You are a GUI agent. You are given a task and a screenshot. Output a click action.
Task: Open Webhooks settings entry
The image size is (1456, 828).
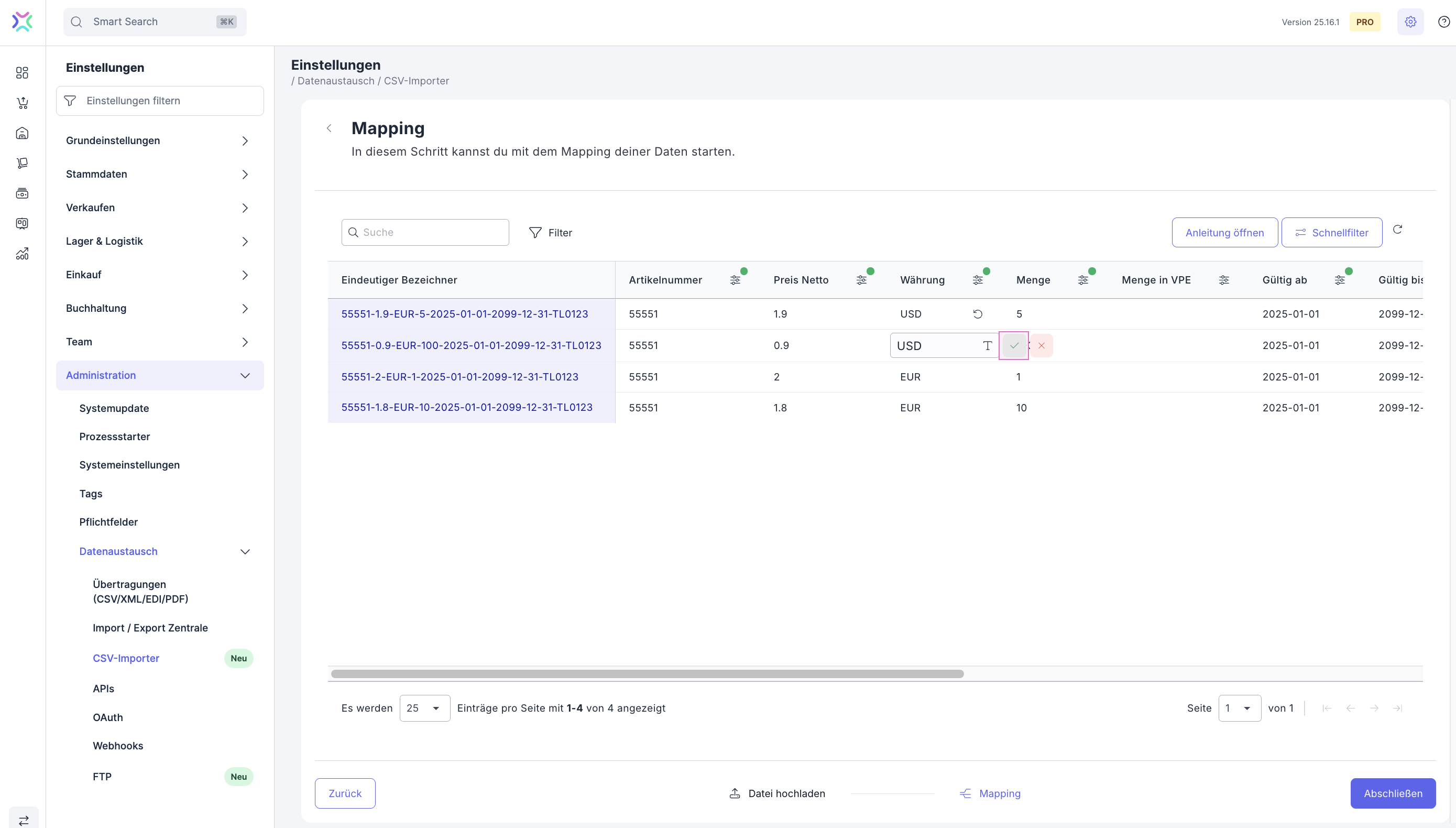[118, 746]
